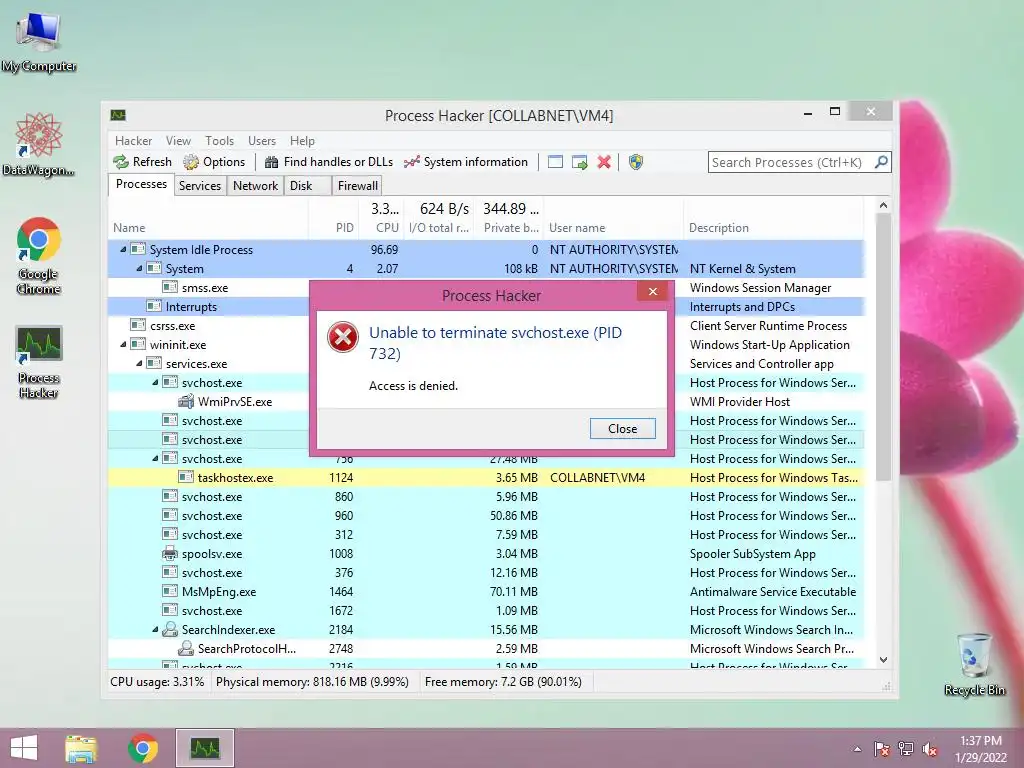This screenshot has width=1024, height=768.
Task: Open System information graph window
Action: [x=466, y=162]
